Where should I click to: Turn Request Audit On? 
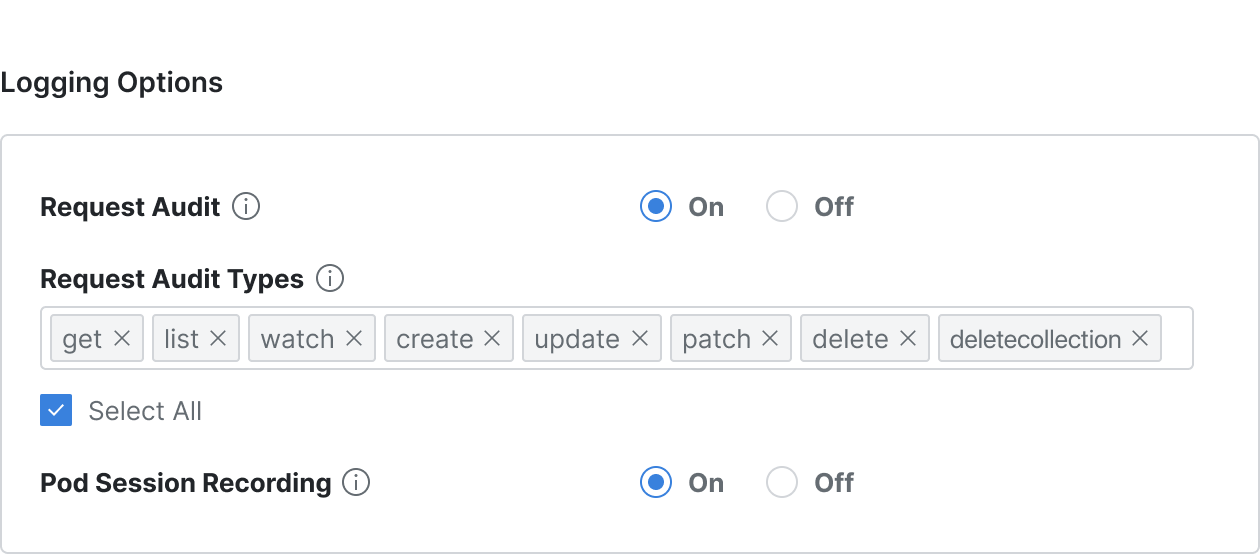[x=656, y=207]
